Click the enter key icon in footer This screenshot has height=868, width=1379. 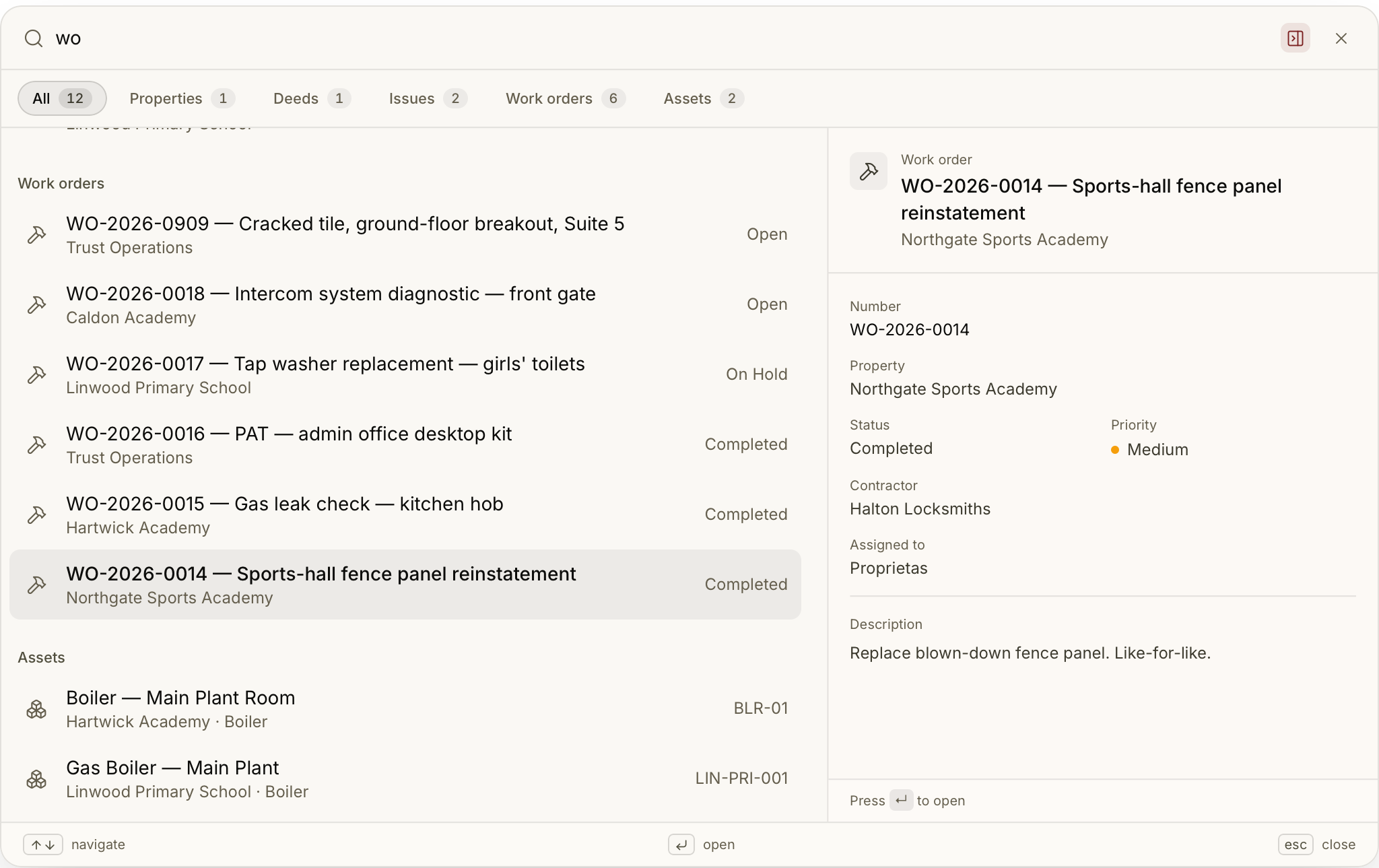681,844
